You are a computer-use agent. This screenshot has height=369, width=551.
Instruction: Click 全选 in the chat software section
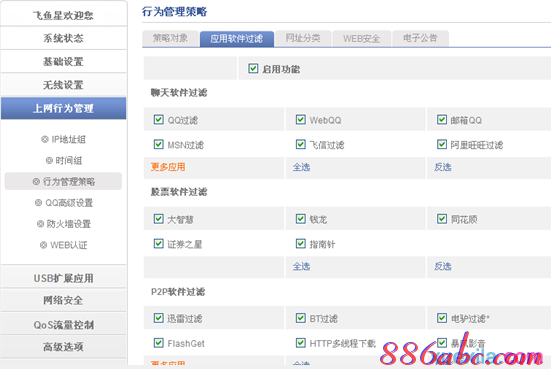(x=302, y=167)
